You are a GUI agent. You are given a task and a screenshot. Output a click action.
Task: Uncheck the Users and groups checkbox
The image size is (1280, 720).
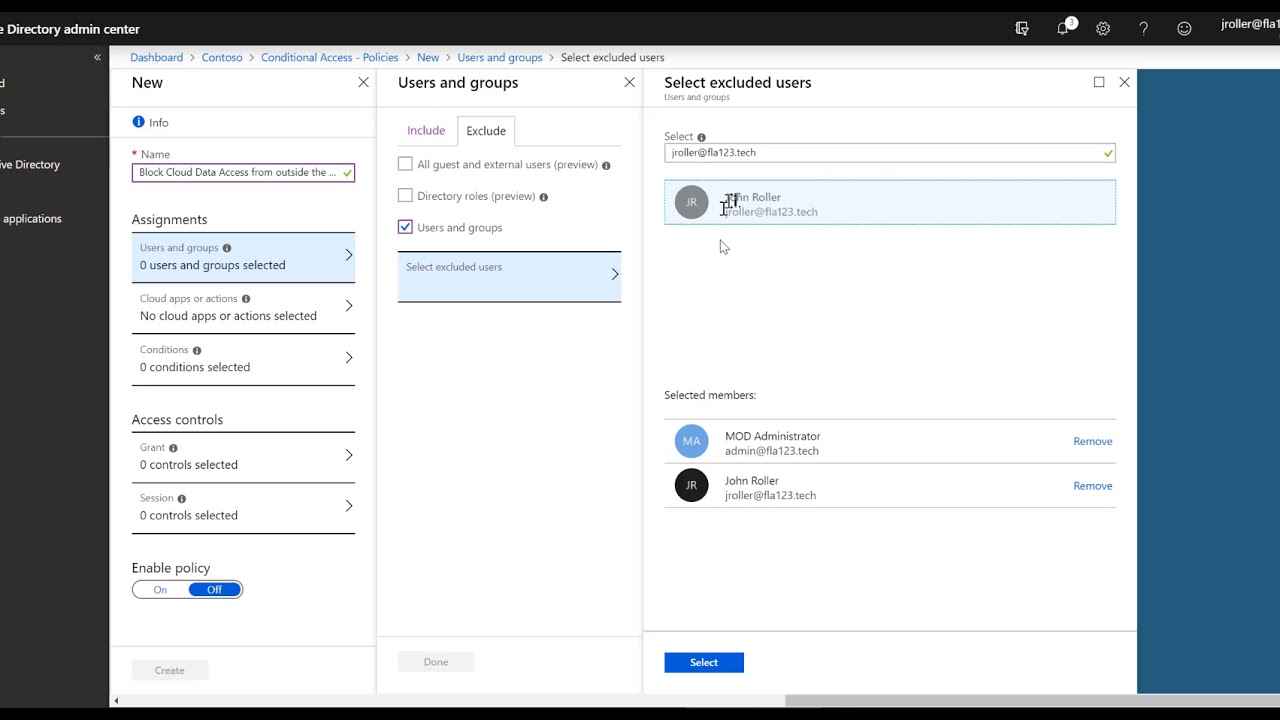point(405,227)
